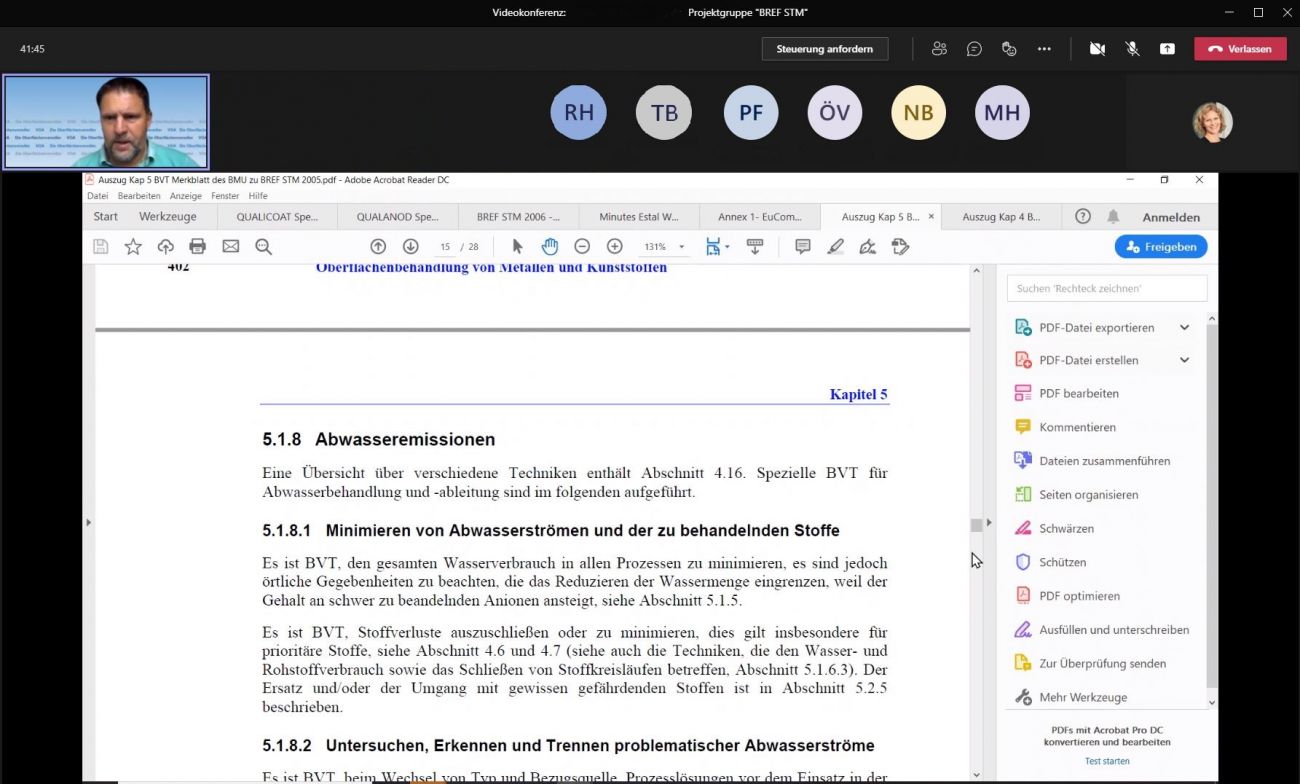Switch to the Minutes Estal W... tab

click(639, 216)
